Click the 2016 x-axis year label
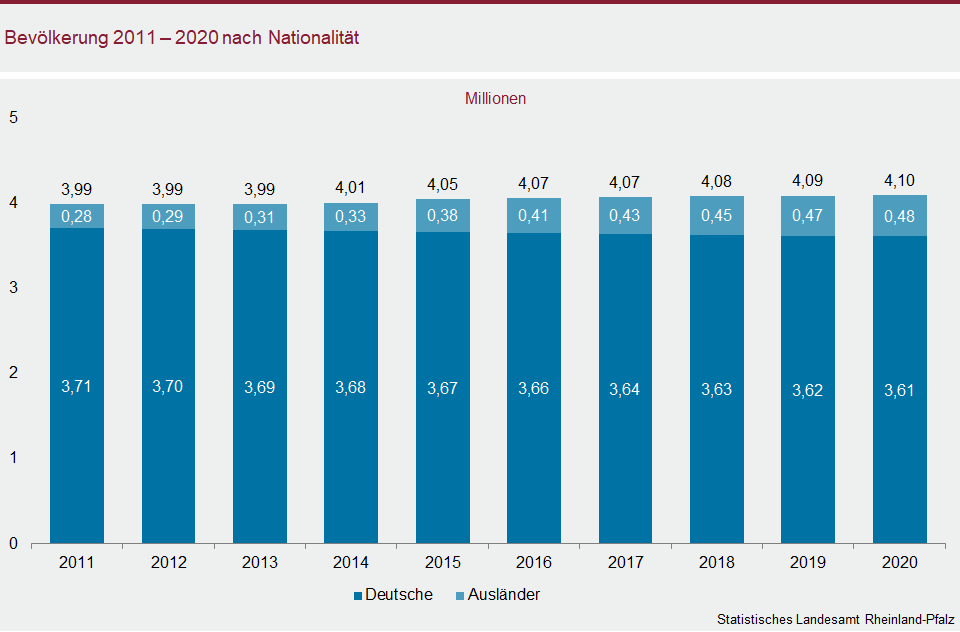 click(534, 563)
